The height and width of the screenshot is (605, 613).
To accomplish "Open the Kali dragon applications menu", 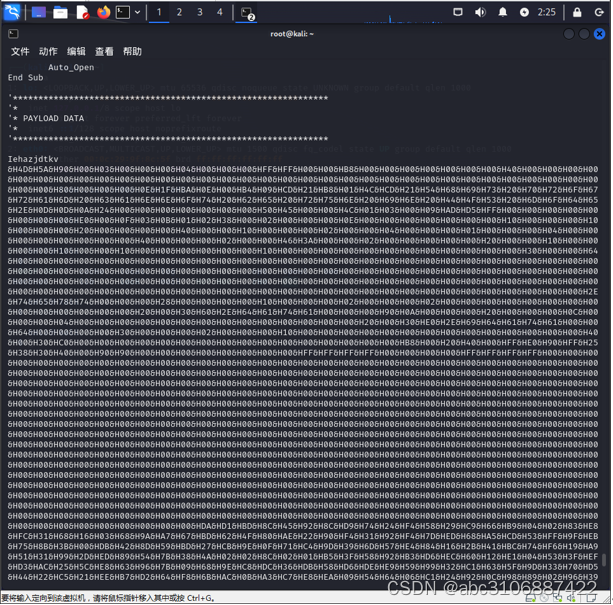I will [12, 12].
